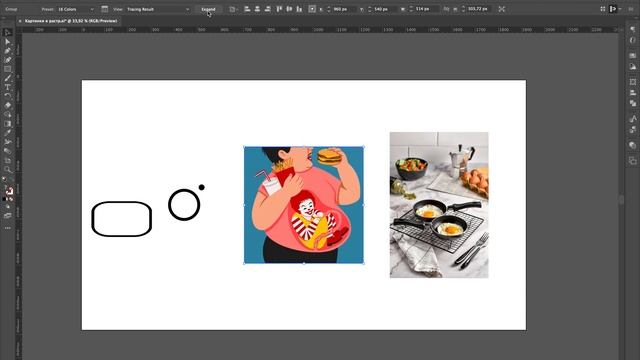Select the Selection tool

pos(7,33)
